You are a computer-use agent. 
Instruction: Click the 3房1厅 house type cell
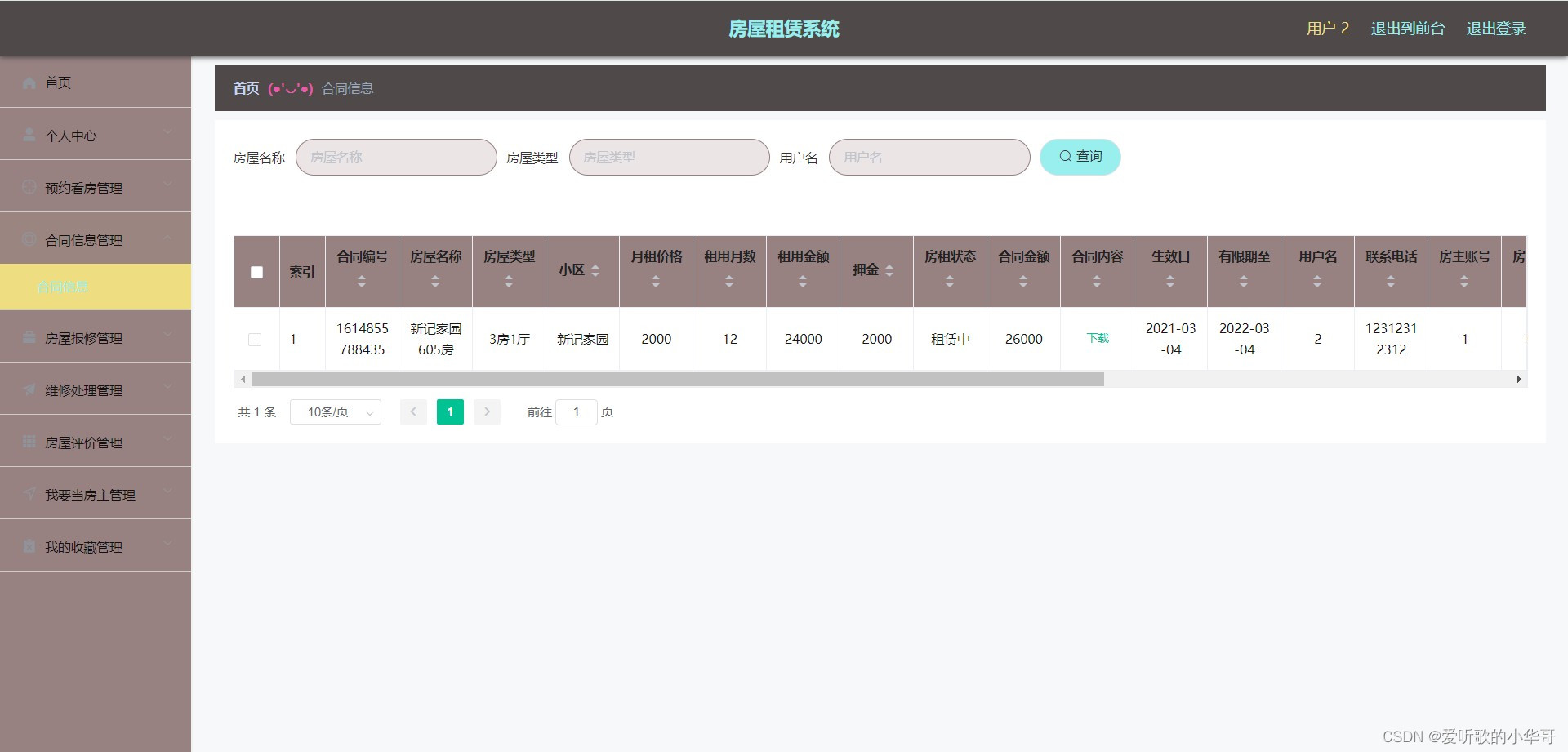pos(510,339)
